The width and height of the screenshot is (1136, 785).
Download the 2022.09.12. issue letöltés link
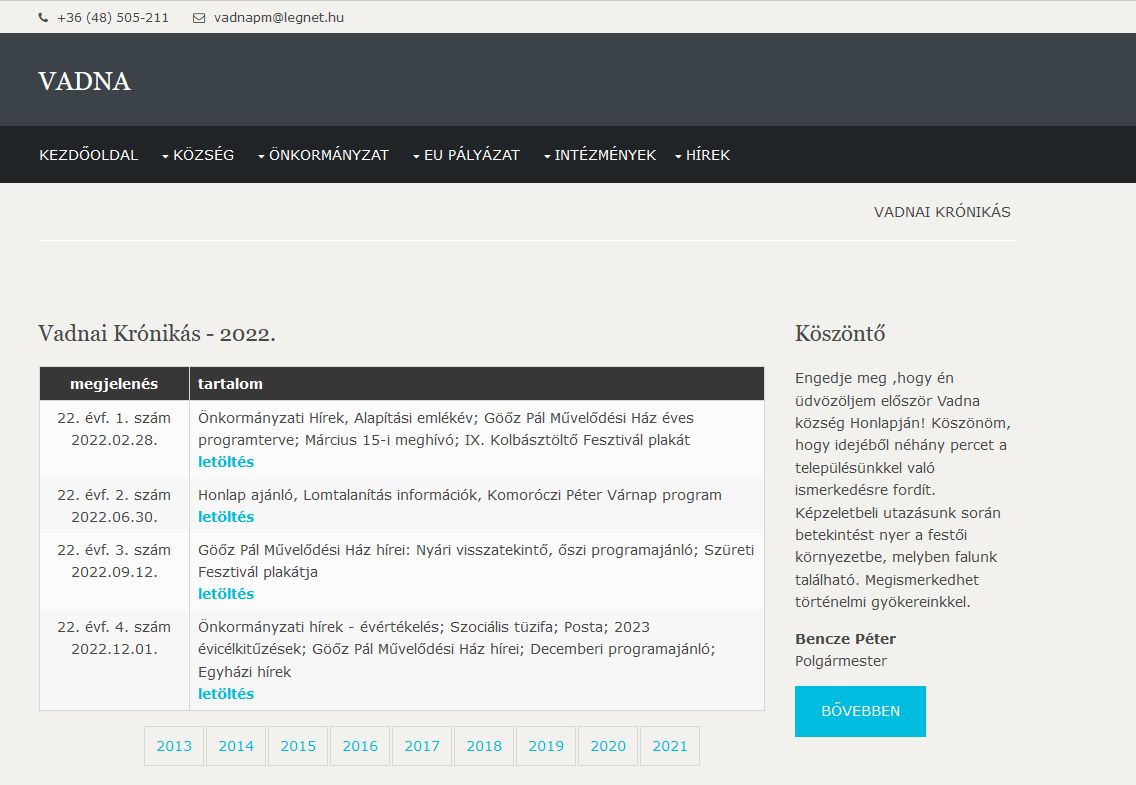coord(226,594)
